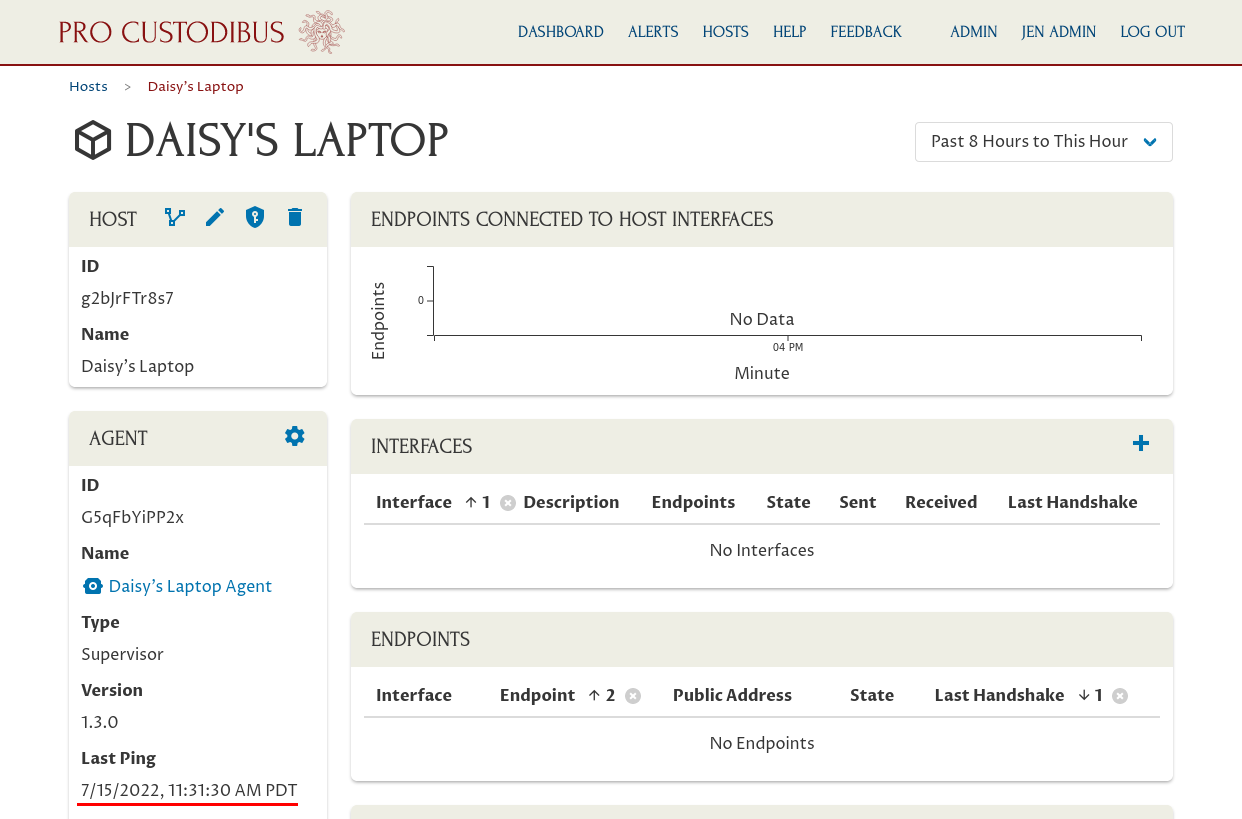Remove the Interface column sort
Viewport: 1242px width, 819px height.
coord(508,503)
